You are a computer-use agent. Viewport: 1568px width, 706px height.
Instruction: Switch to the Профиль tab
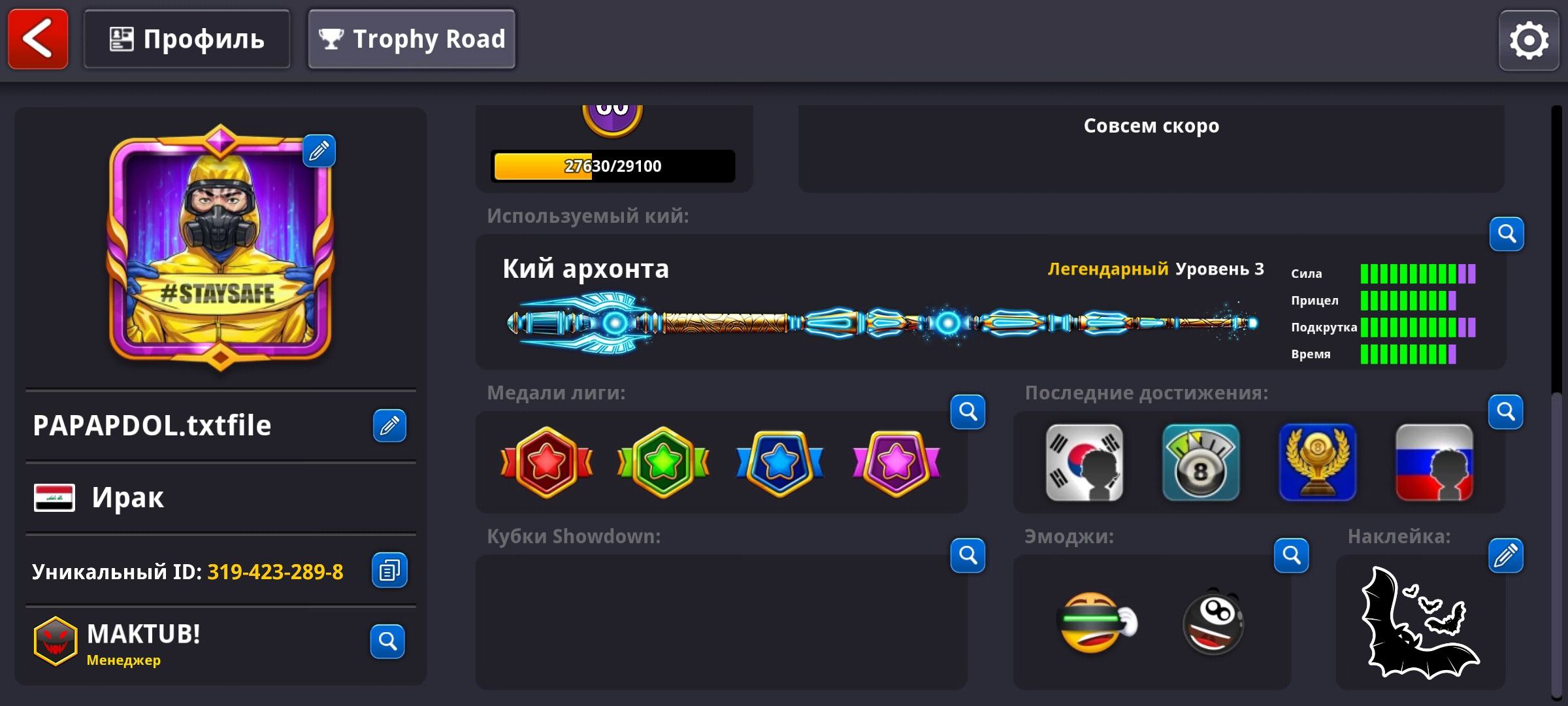pyautogui.click(x=187, y=39)
